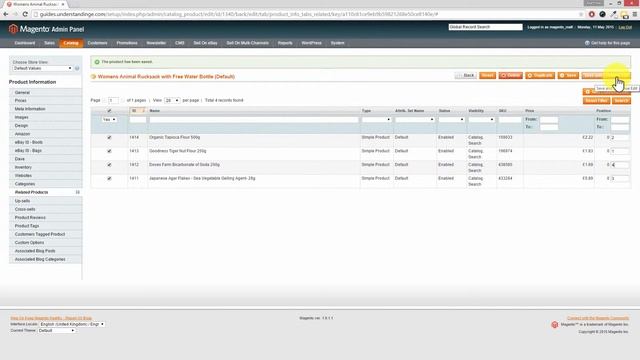Toggle the select-all checkbox in table header

109,111
